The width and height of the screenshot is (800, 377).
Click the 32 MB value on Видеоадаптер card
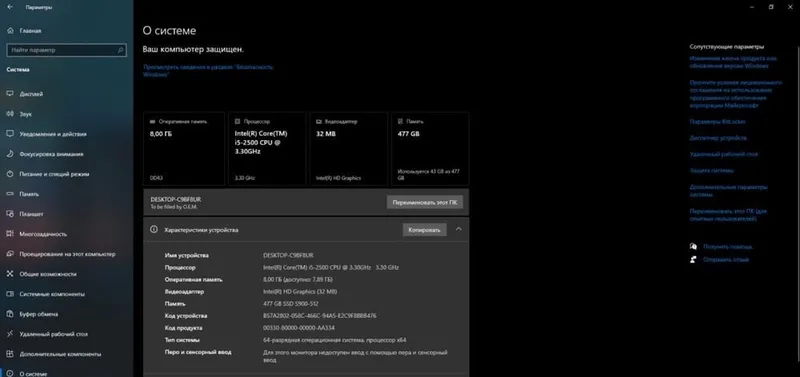(326, 134)
